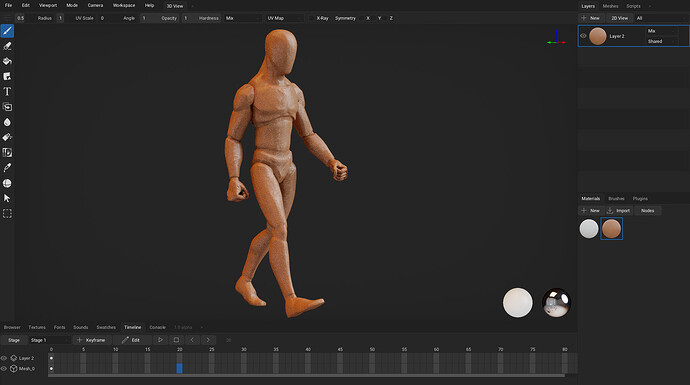Switch to the Brushes tab
690x385 pixels.
[616, 198]
